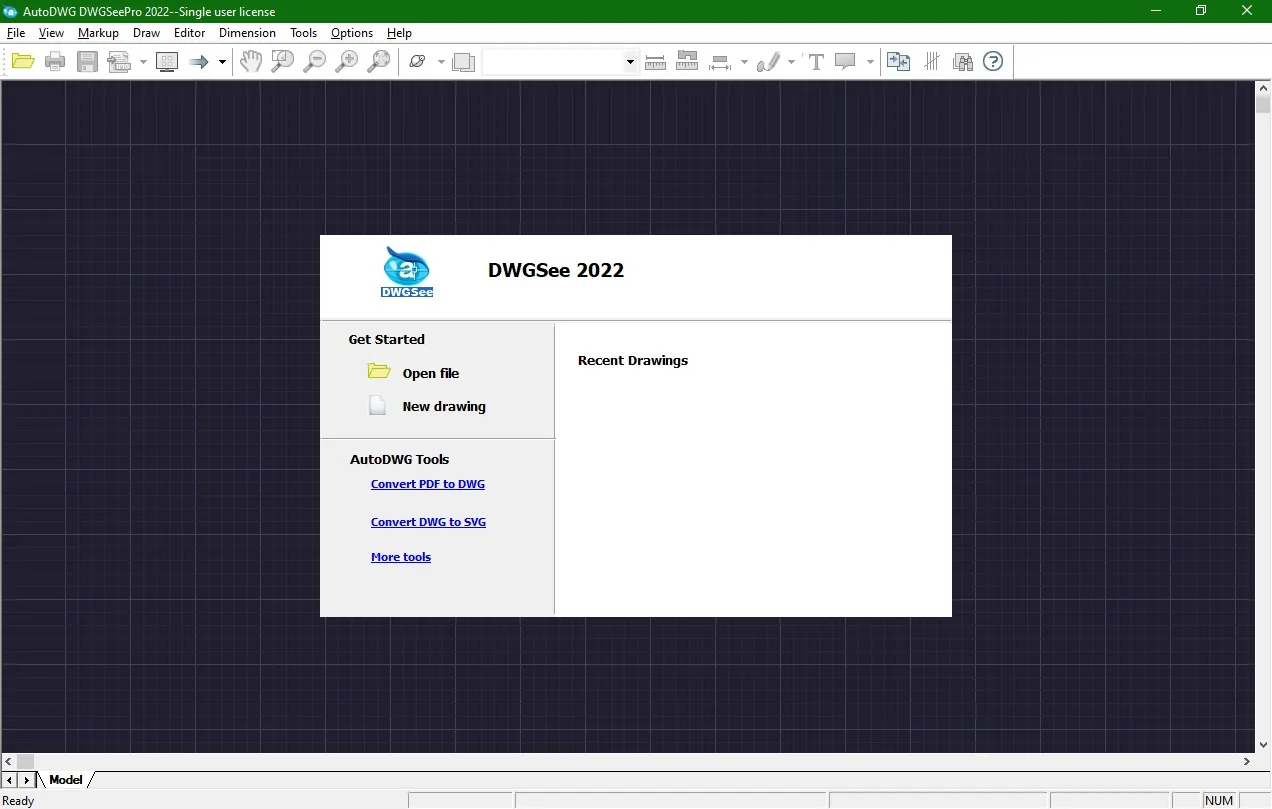Viewport: 1272px width, 809px height.
Task: Click the question mark help icon
Action: tap(993, 62)
